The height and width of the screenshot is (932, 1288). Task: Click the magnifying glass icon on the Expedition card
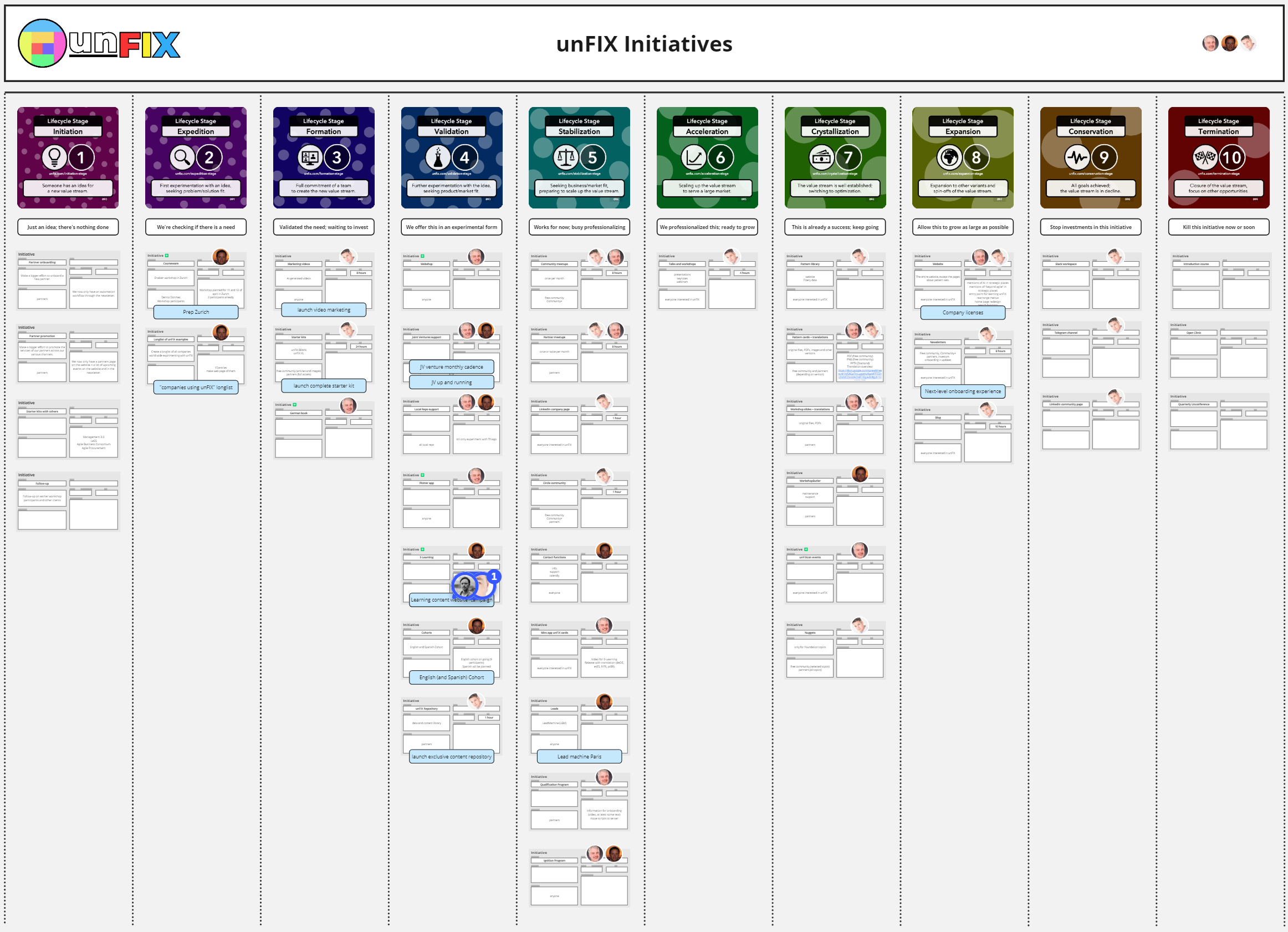click(182, 157)
